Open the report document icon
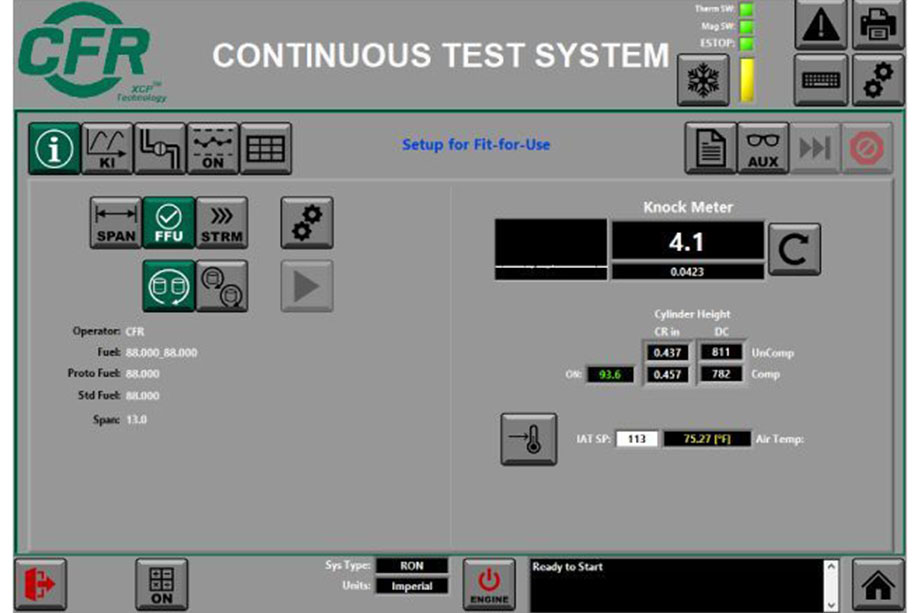Image resolution: width=920 pixels, height=613 pixels. (710, 149)
